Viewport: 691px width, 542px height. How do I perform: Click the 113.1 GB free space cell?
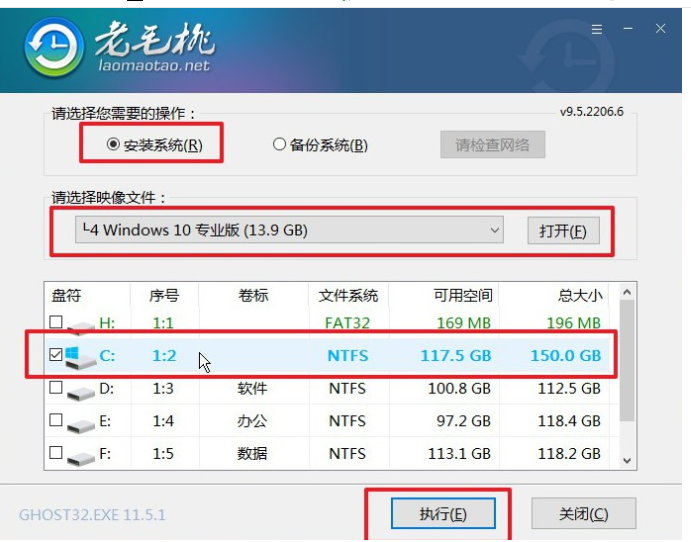(x=459, y=454)
